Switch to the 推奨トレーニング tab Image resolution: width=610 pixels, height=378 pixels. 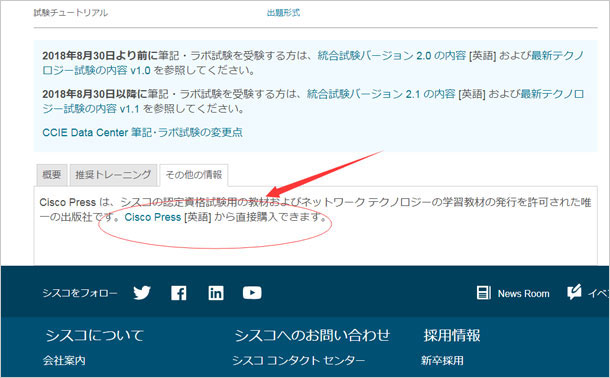point(113,175)
